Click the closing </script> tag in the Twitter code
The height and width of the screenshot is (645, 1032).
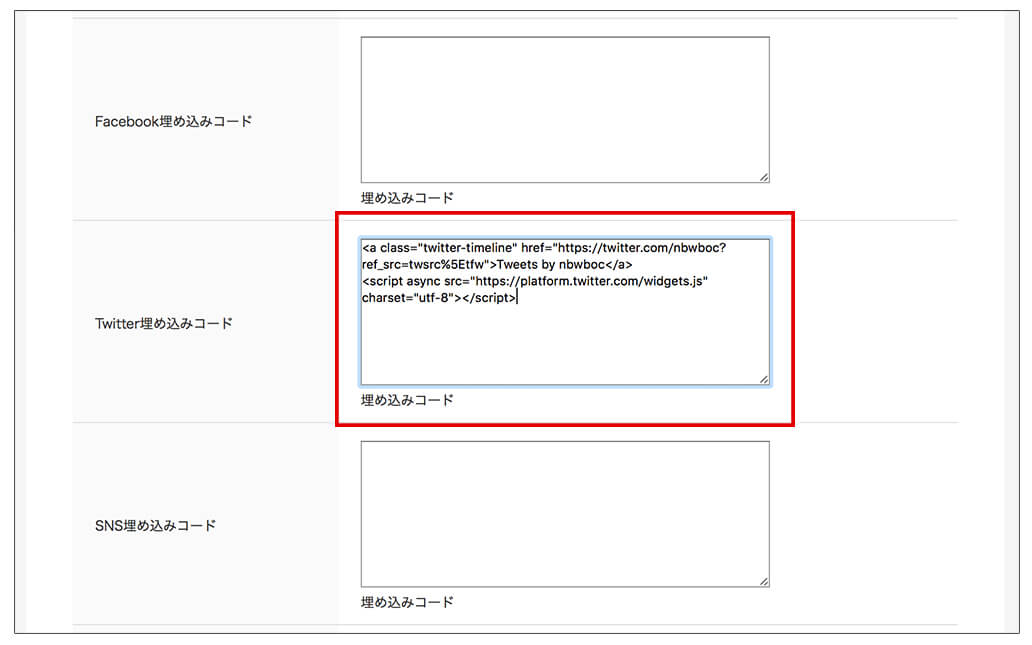pos(490,298)
